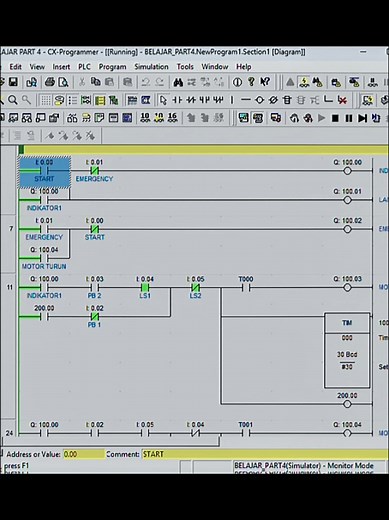Select the INDIKATOR1 contact in first rung
Screen dimensions: 389x520
44,200
